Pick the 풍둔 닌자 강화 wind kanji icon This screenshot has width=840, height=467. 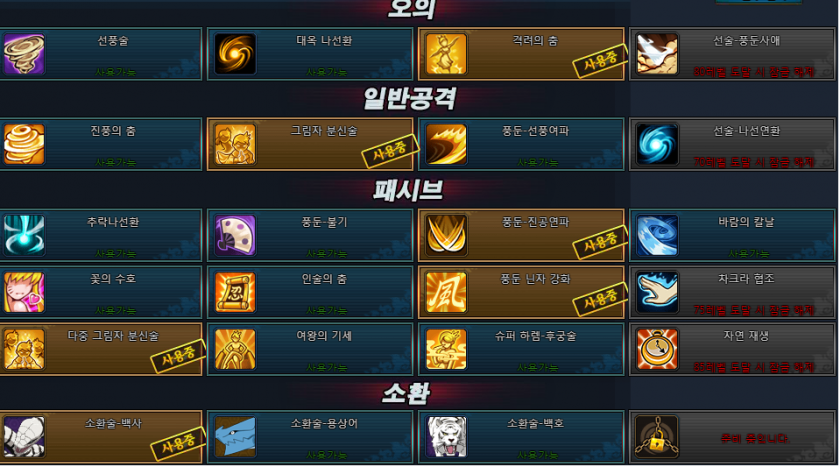446,292
